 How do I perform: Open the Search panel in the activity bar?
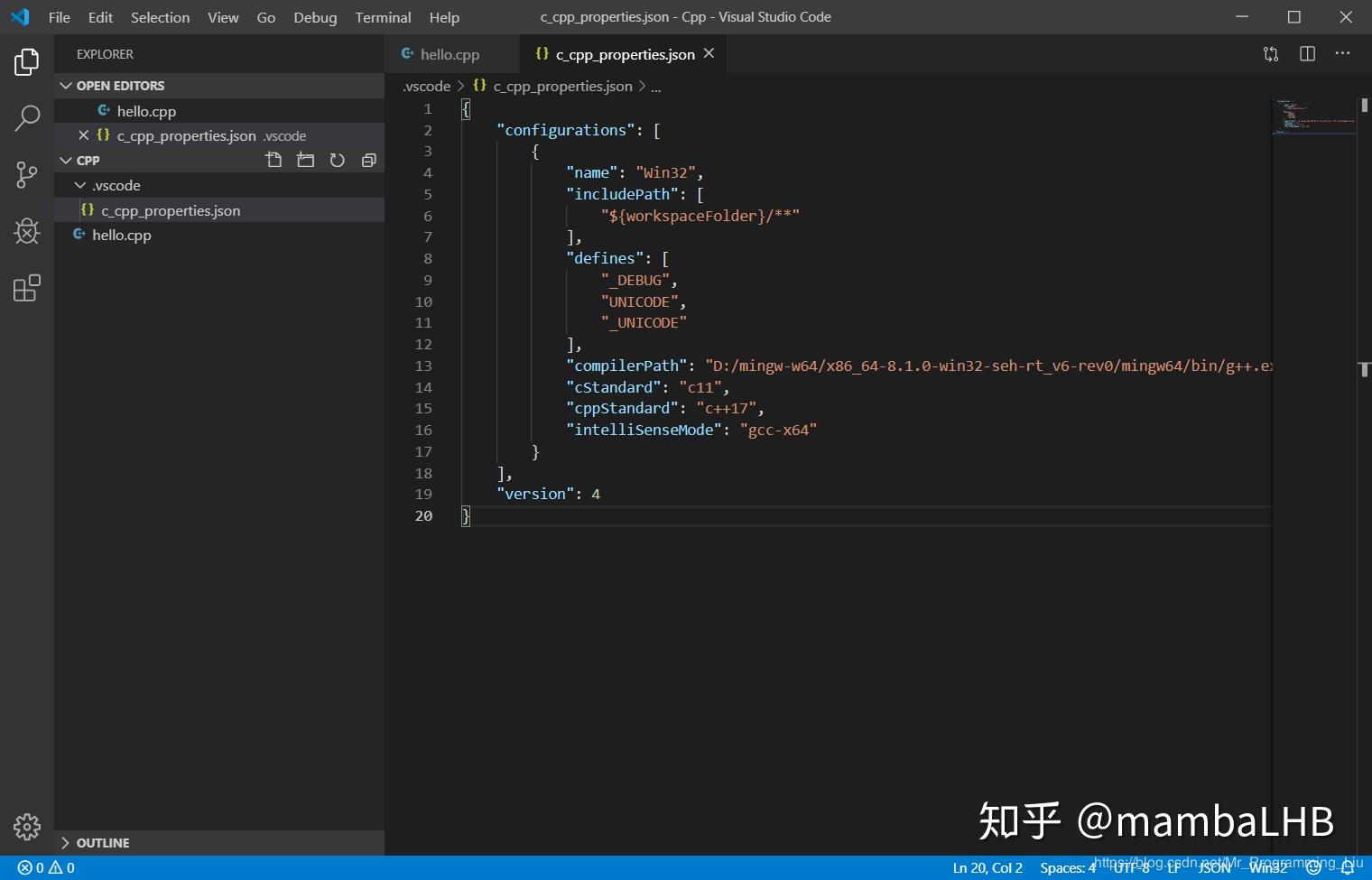(x=26, y=117)
